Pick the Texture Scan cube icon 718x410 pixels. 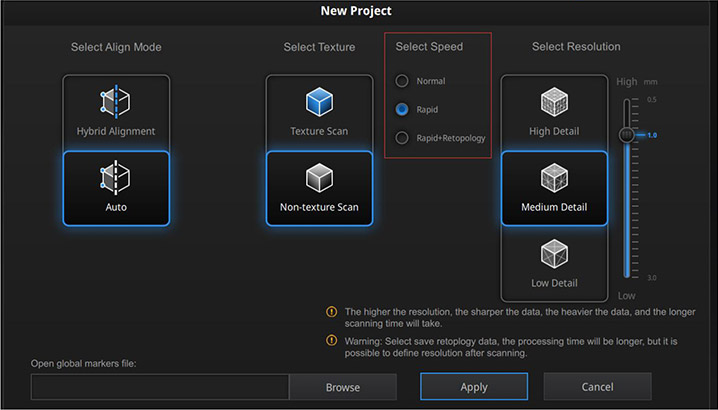tap(318, 104)
